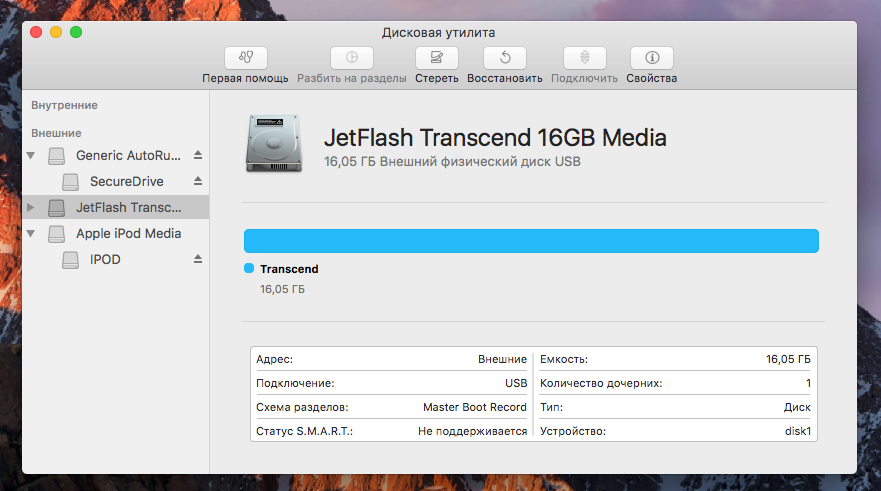Click the Стереть label
Viewport: 881px width, 491px height.
point(437,78)
